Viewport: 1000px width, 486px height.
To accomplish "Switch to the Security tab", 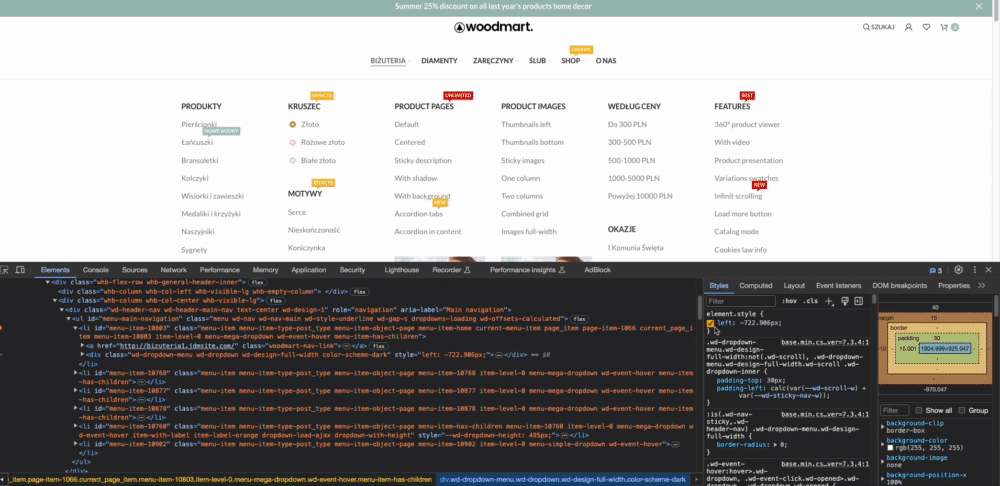I will click(x=352, y=270).
